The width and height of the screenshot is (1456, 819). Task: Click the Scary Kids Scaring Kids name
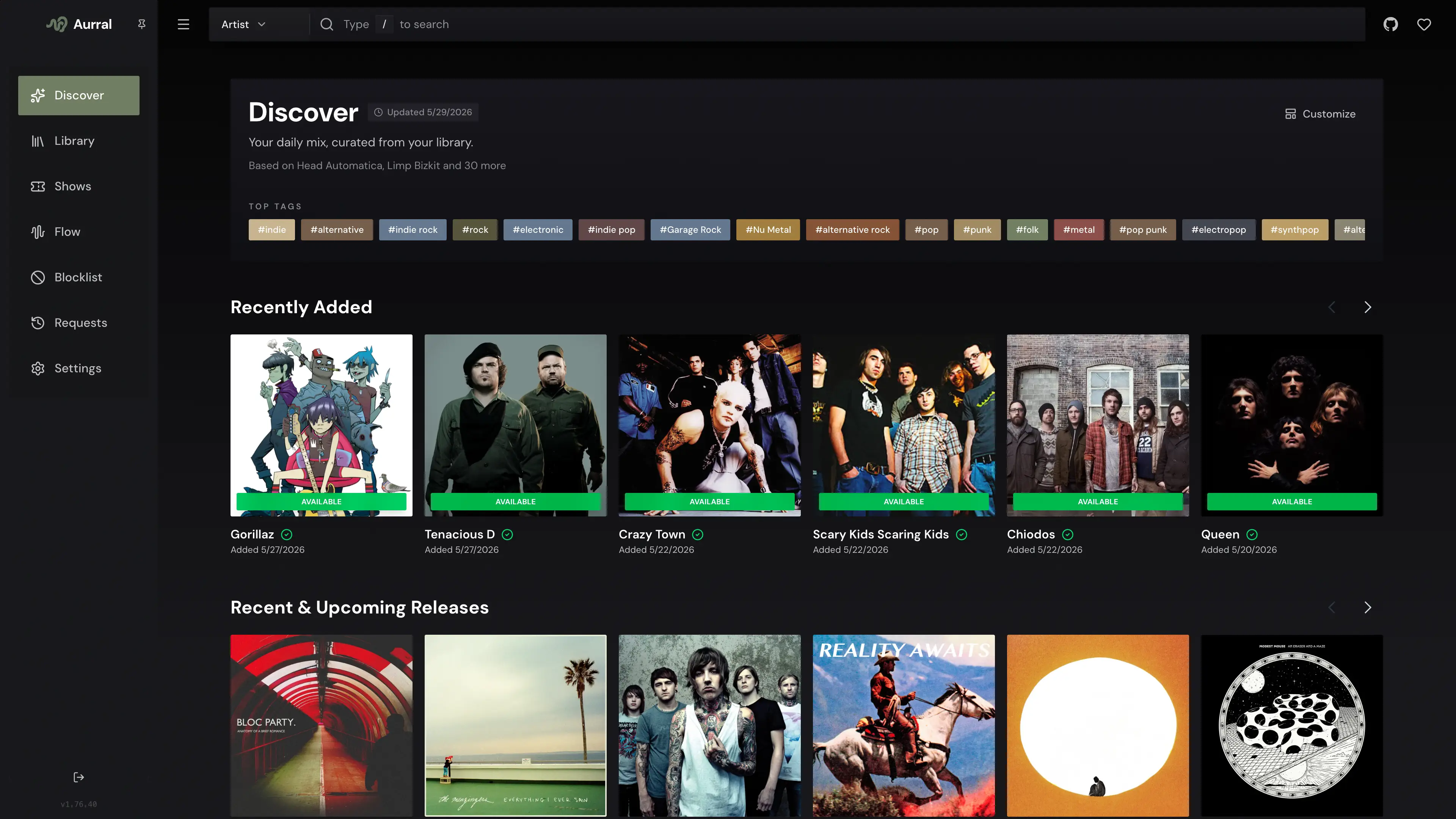(880, 534)
